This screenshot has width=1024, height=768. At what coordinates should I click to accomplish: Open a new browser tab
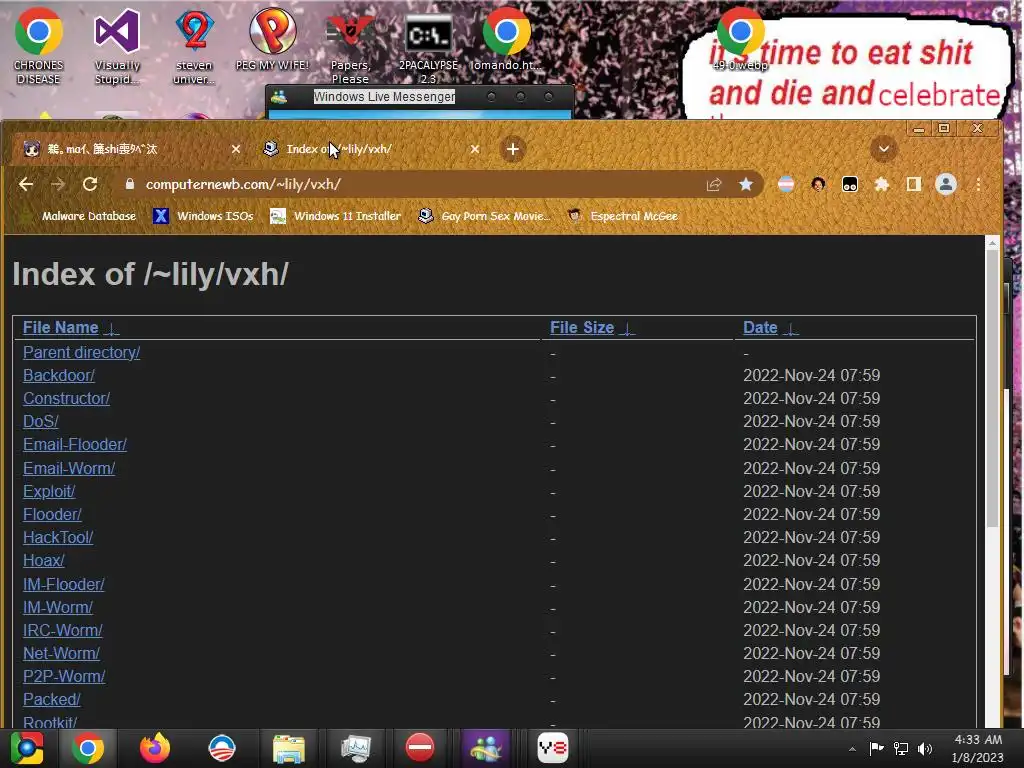pyautogui.click(x=513, y=150)
